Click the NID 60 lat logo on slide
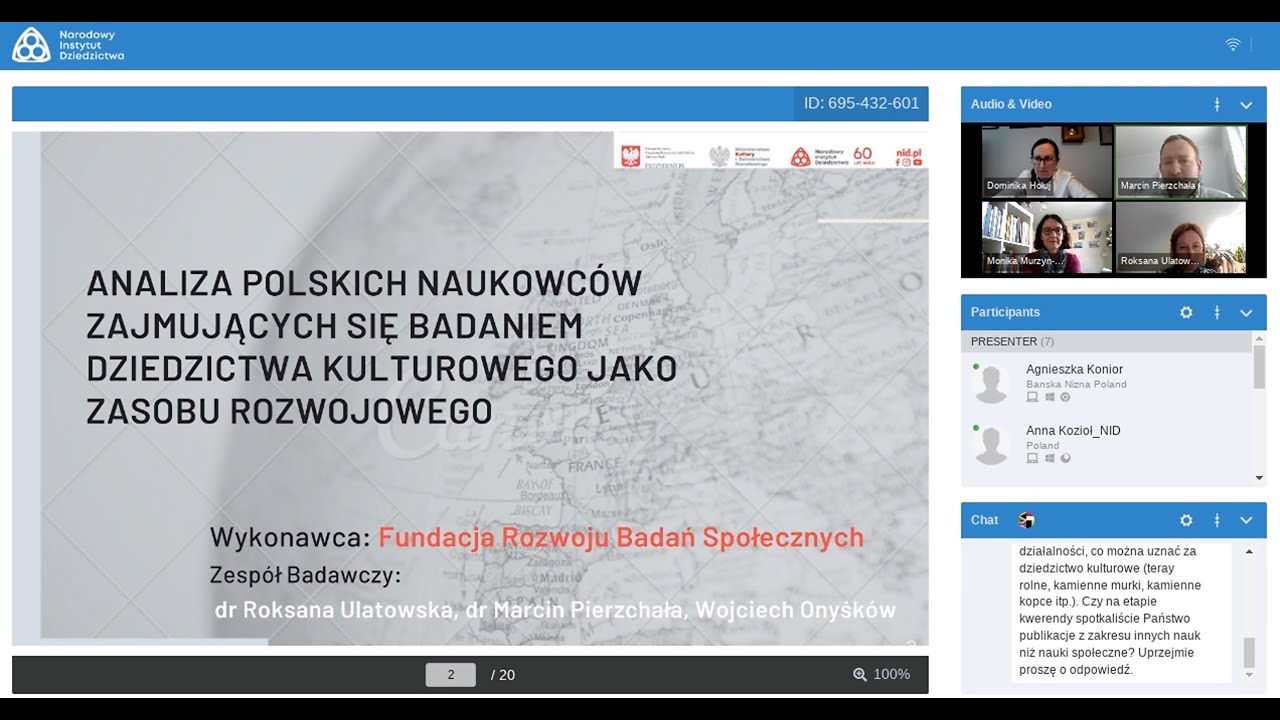This screenshot has height=720, width=1280. coord(832,156)
